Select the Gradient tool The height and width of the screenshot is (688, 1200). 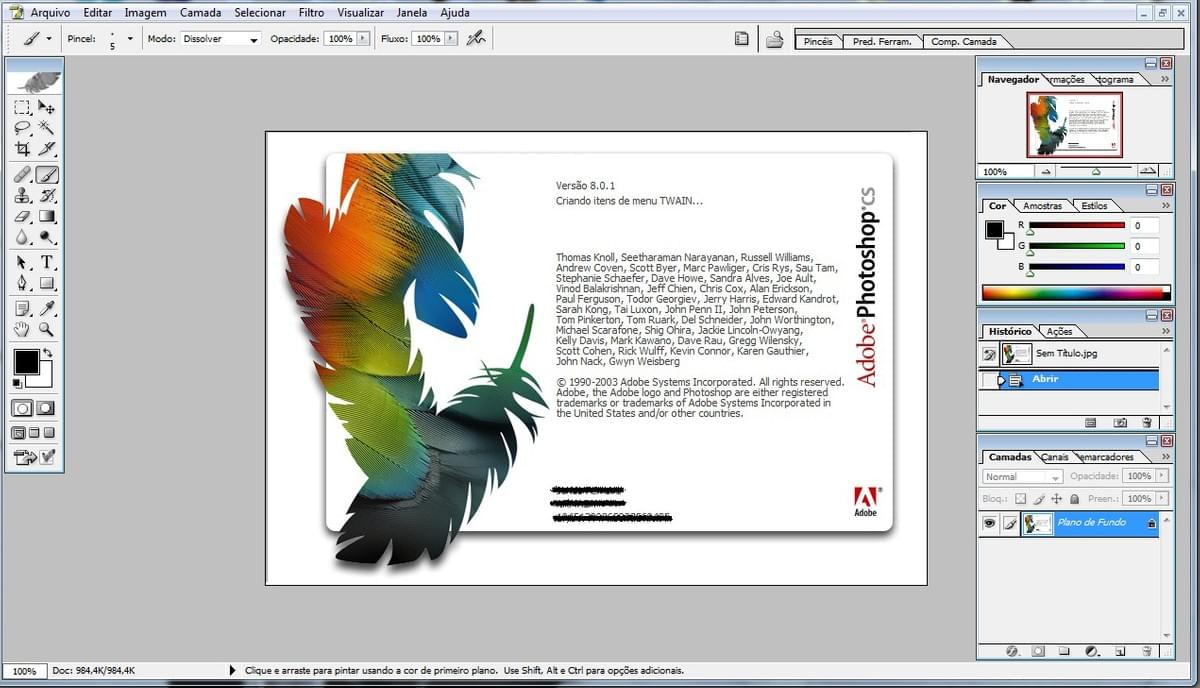(x=46, y=216)
